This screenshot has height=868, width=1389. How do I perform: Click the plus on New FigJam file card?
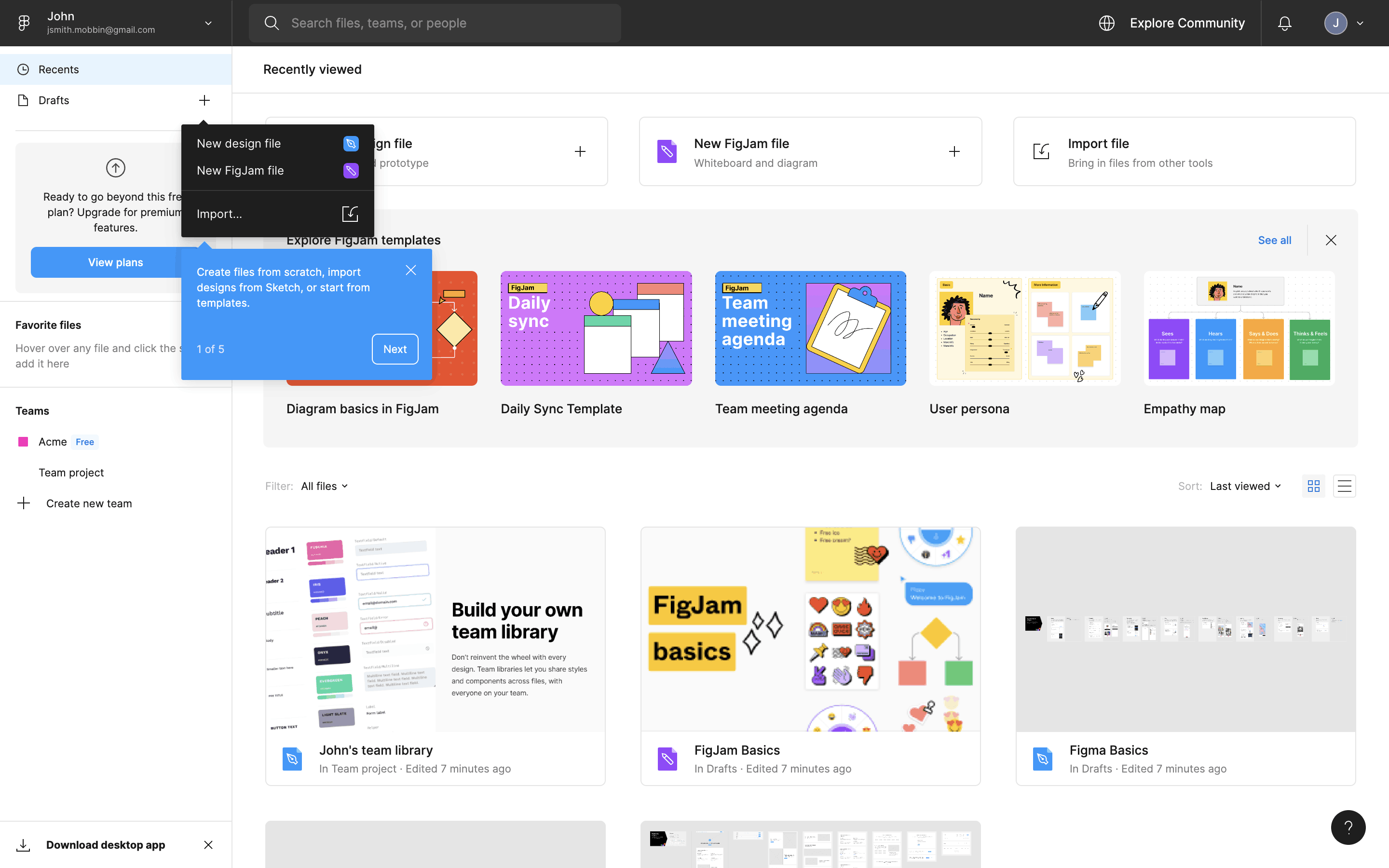click(954, 151)
